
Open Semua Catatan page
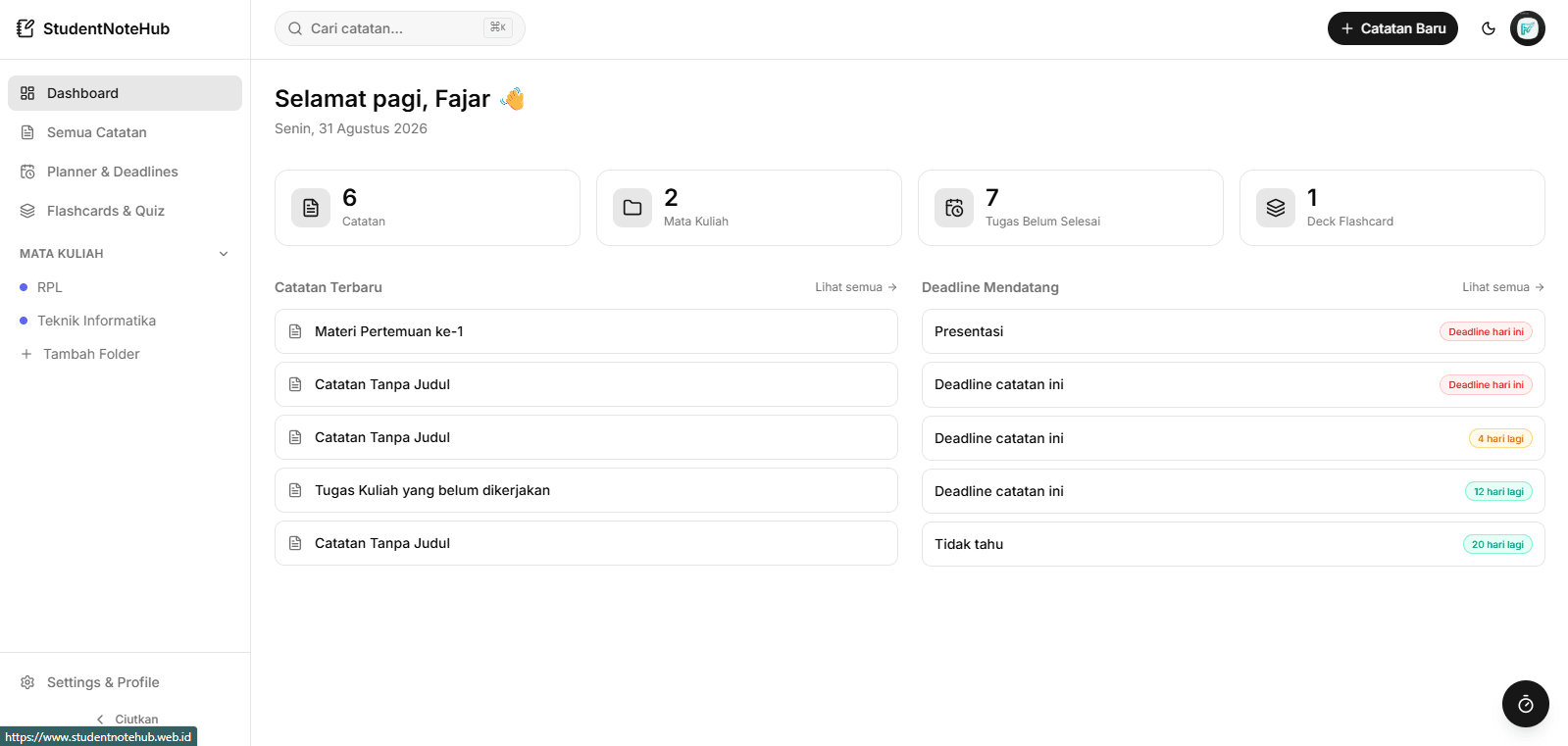pyautogui.click(x=125, y=132)
